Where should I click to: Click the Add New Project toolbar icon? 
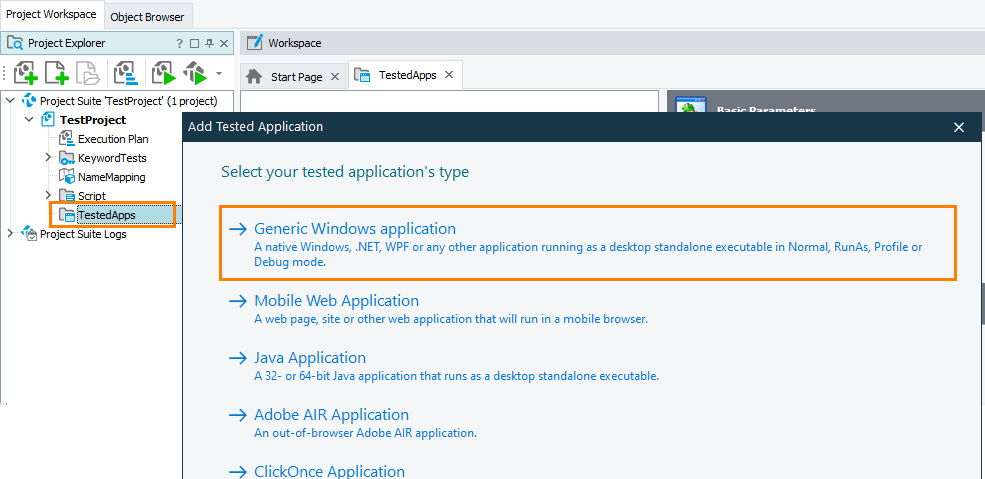tap(26, 74)
